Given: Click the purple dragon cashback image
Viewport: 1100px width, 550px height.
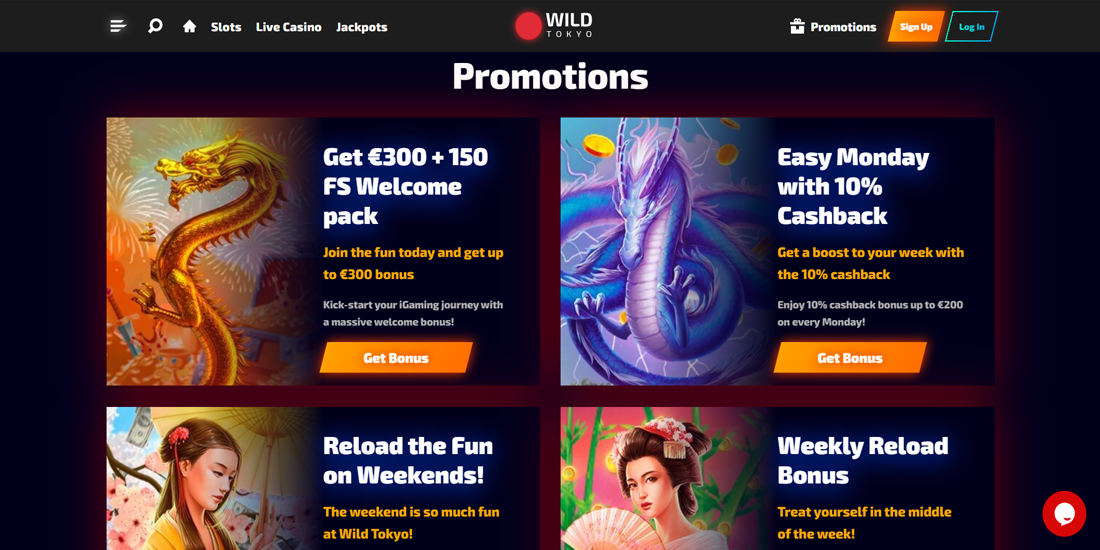Looking at the screenshot, I should click(x=665, y=251).
